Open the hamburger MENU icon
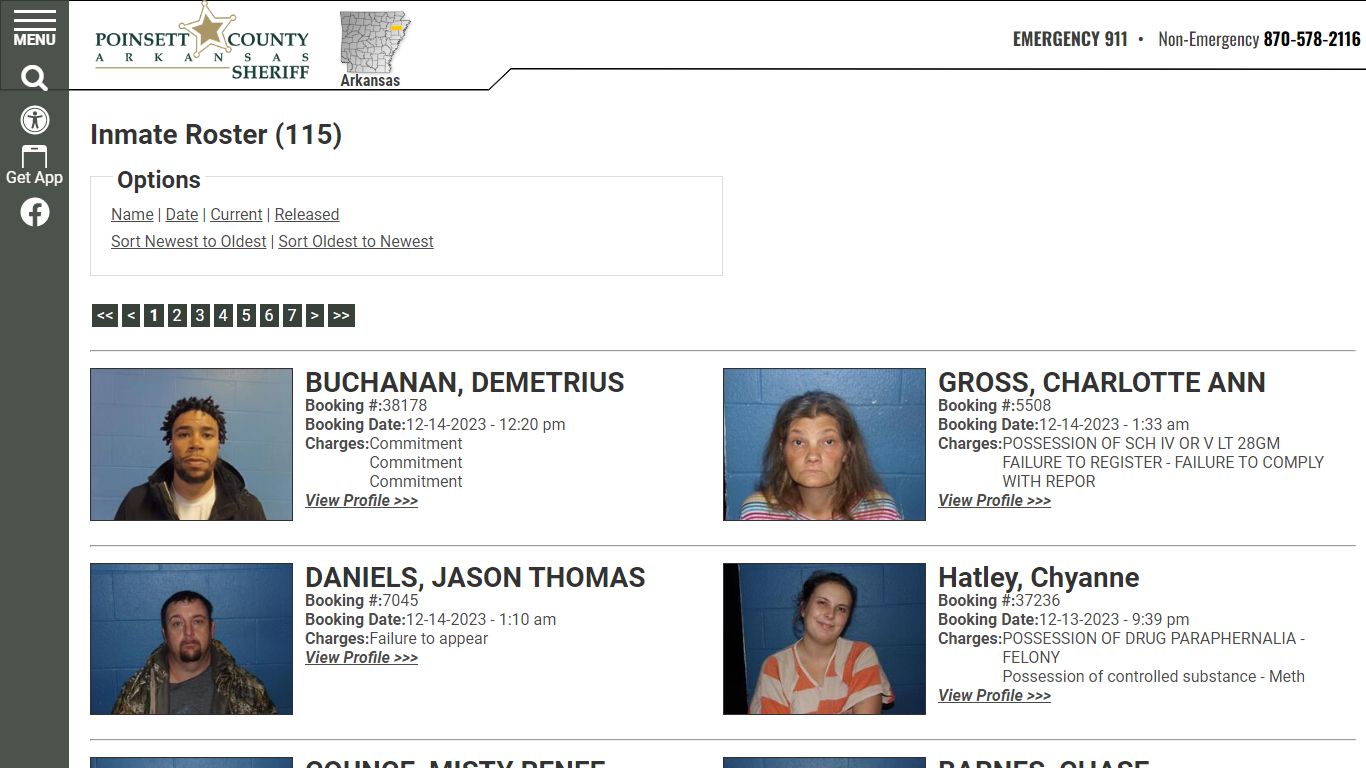The image size is (1366, 768). tap(34, 29)
